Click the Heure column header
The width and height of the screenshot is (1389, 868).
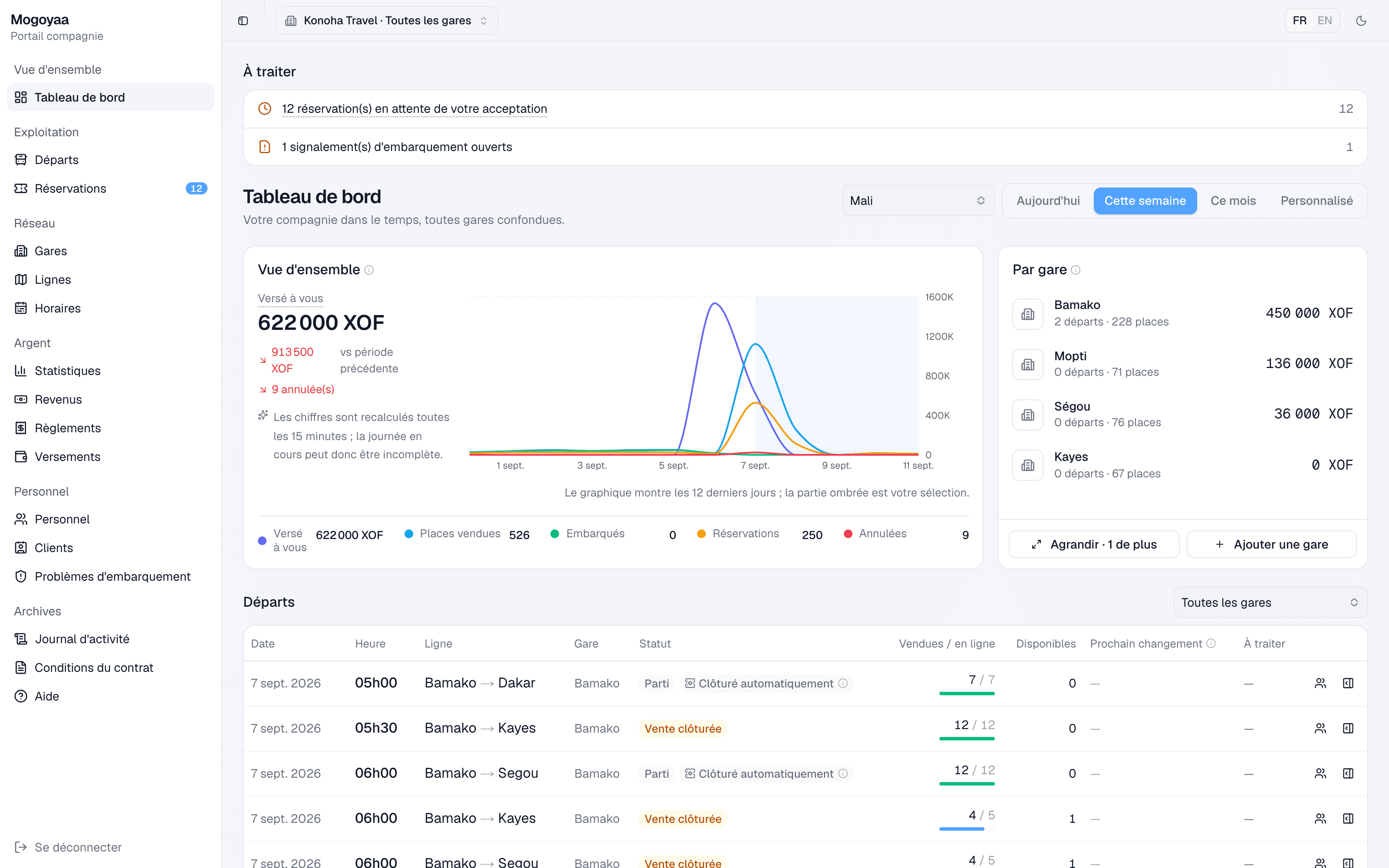(370, 644)
